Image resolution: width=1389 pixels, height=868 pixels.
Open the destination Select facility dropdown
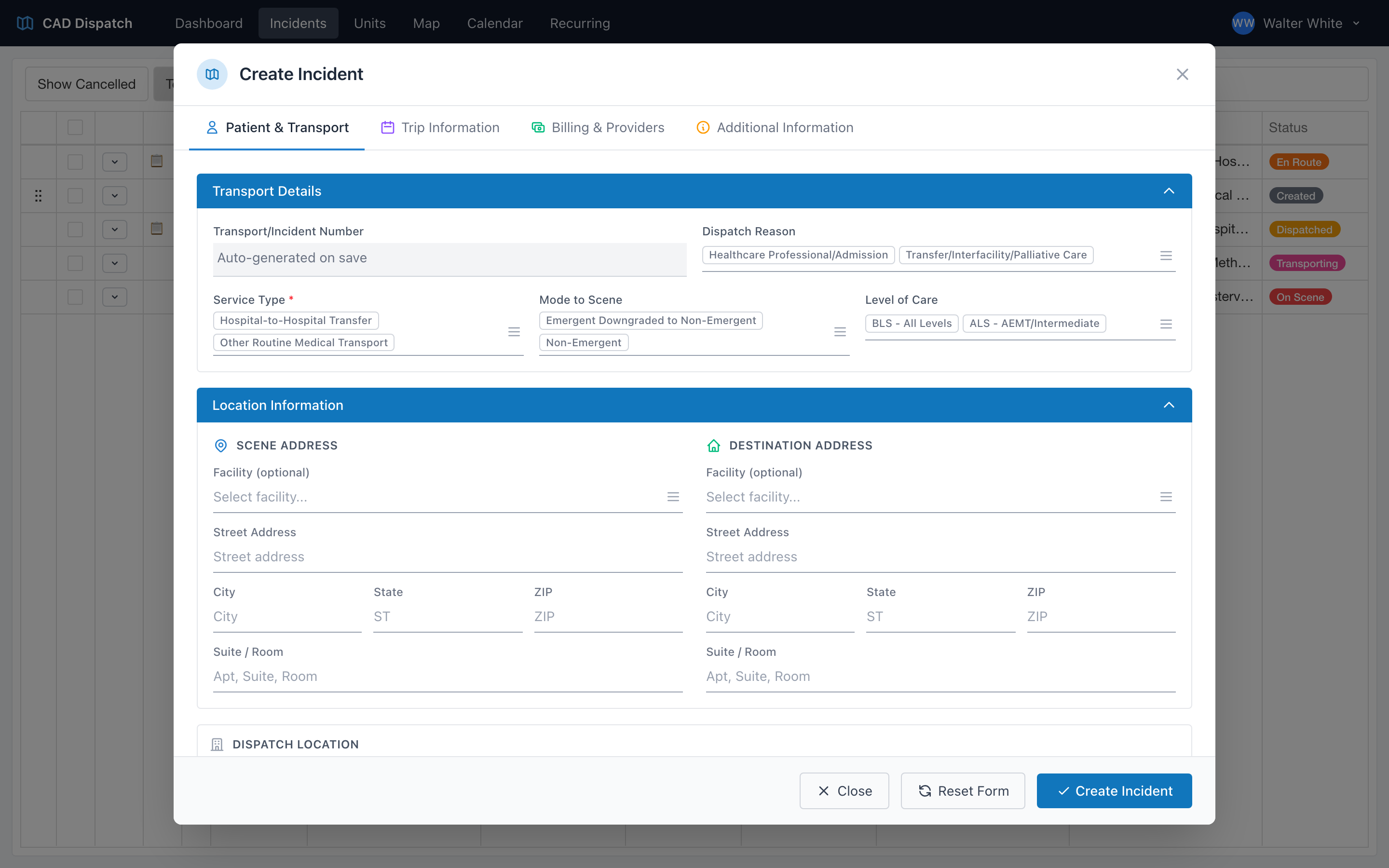(941, 497)
